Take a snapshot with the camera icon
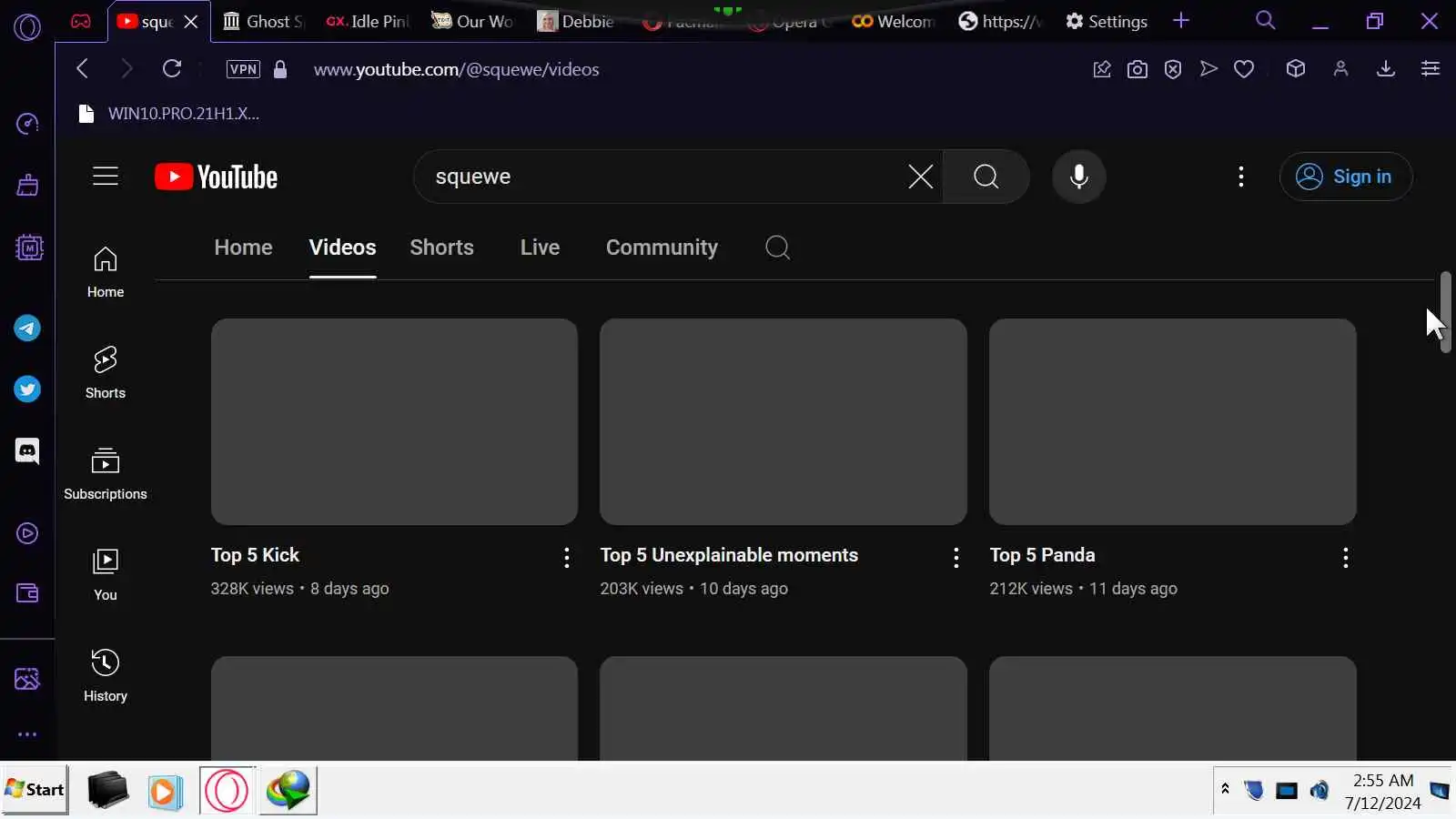 (x=1137, y=69)
